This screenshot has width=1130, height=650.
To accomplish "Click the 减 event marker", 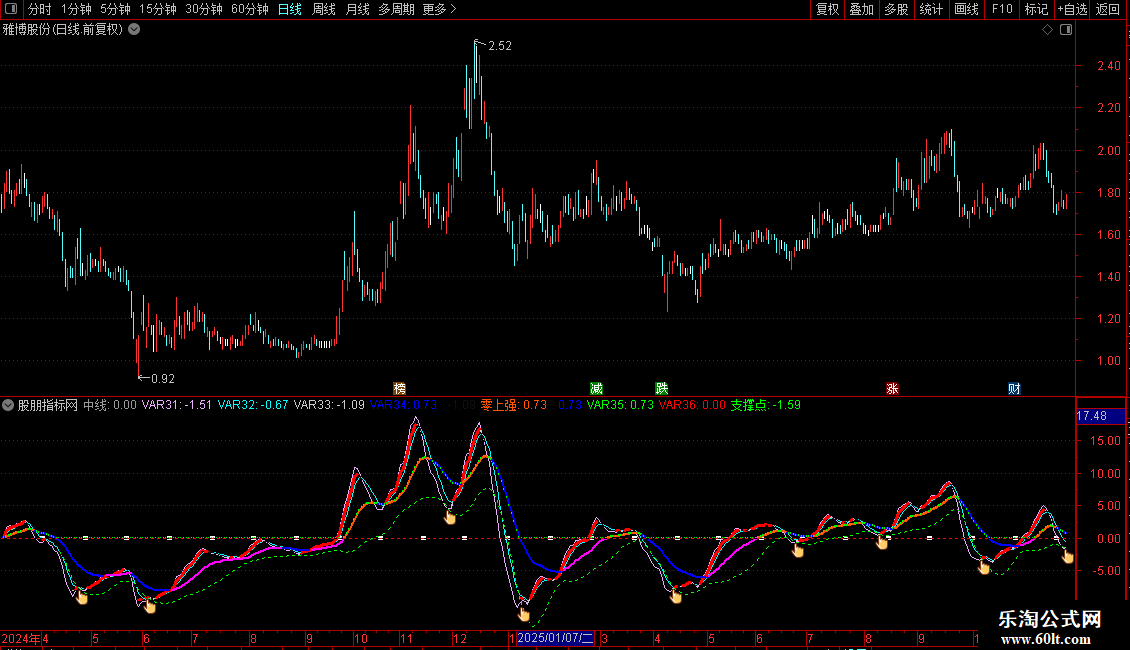I will [596, 388].
